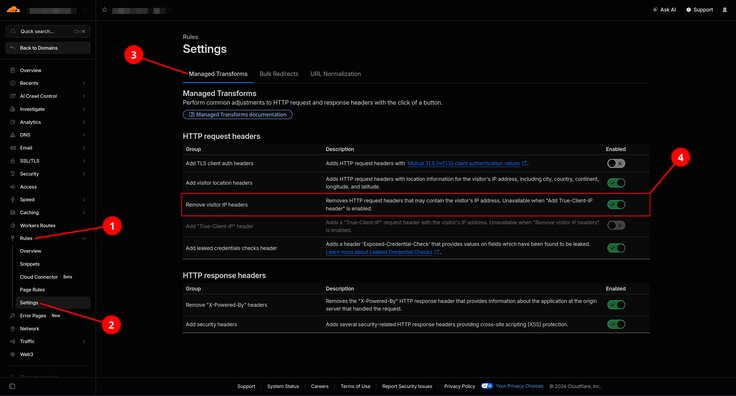The image size is (736, 396).
Task: Click the back arrow icon beside Back to Domains
Action: tap(13, 48)
